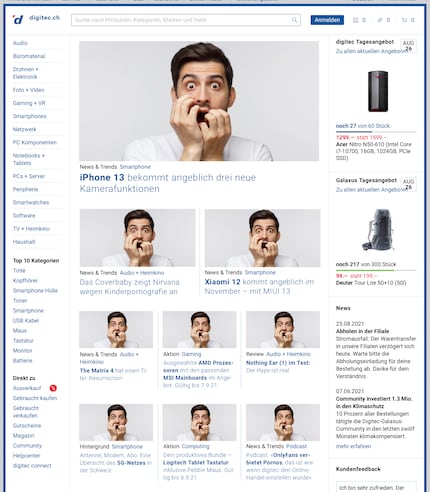Image resolution: width=430 pixels, height=492 pixels.
Task: Open the shopping cart icon in header
Action: point(404,20)
